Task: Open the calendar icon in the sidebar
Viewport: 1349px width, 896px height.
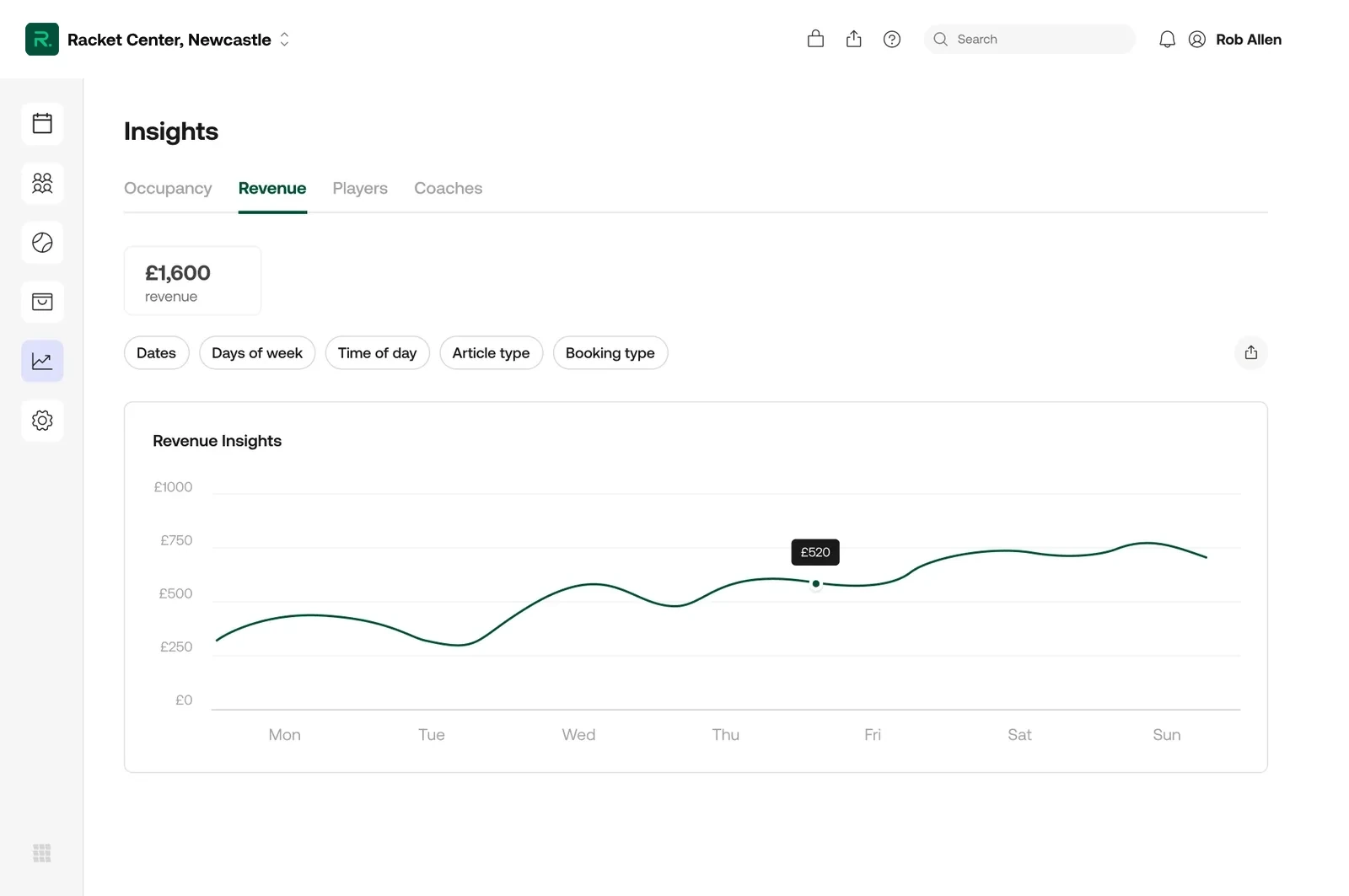Action: coord(42,124)
